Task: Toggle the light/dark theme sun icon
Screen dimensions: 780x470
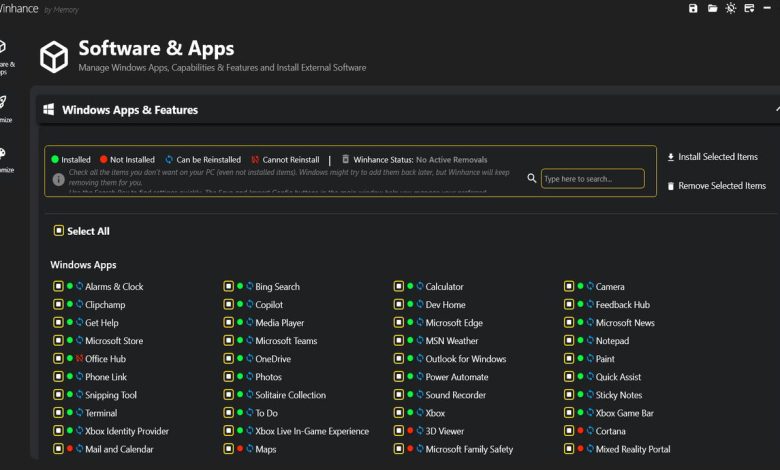Action: click(731, 8)
